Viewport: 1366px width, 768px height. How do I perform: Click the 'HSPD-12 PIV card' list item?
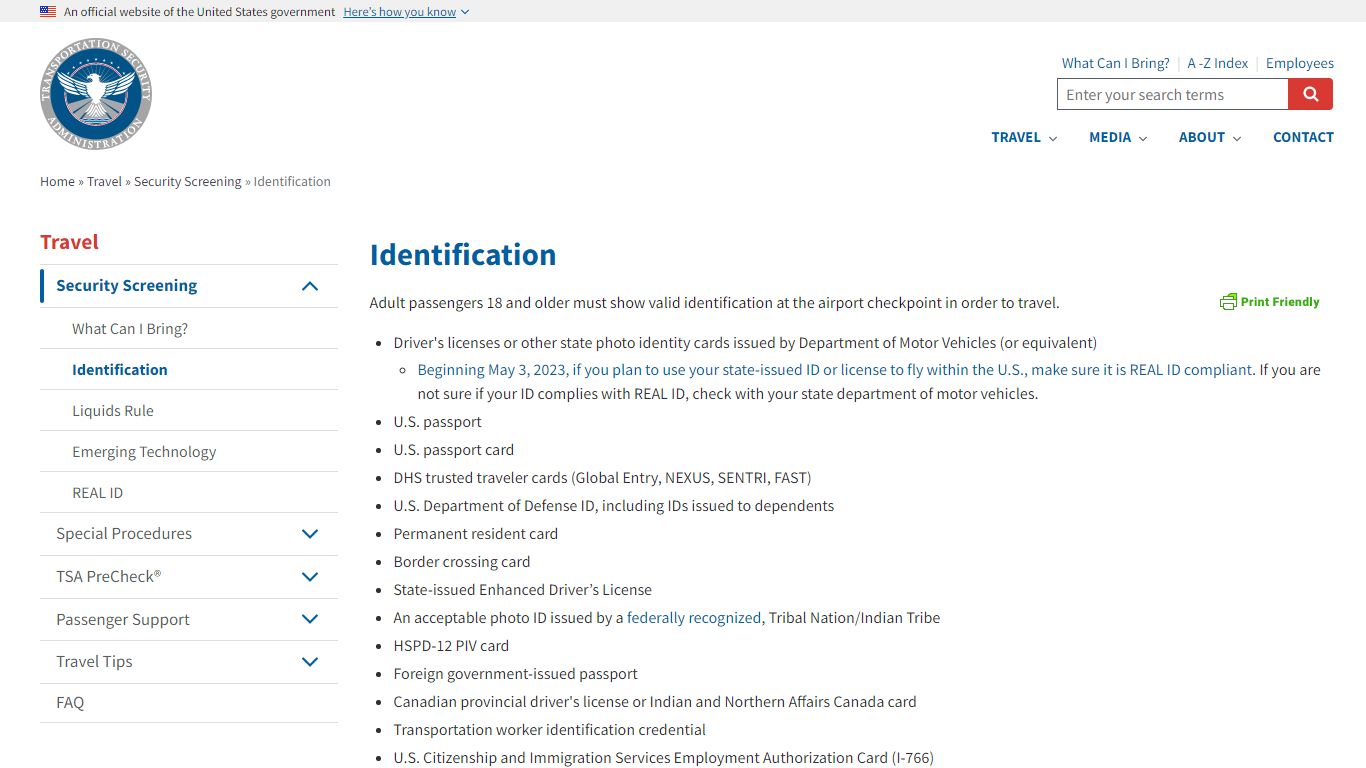click(x=451, y=646)
